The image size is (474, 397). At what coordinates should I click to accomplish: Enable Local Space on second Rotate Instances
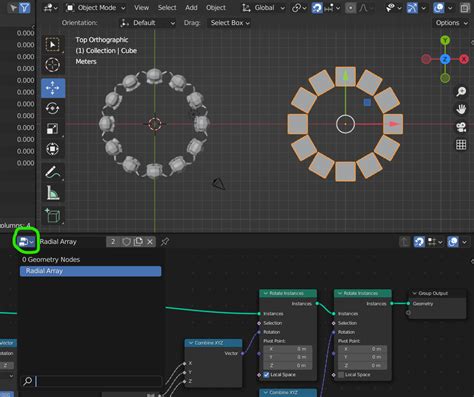pyautogui.click(x=341, y=375)
